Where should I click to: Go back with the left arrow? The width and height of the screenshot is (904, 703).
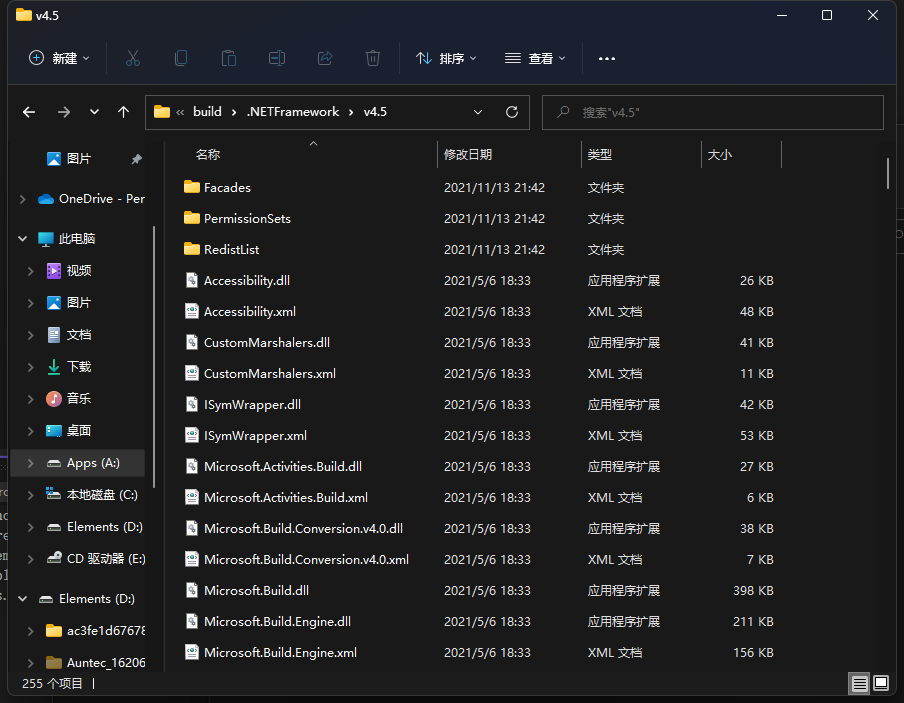(x=29, y=112)
